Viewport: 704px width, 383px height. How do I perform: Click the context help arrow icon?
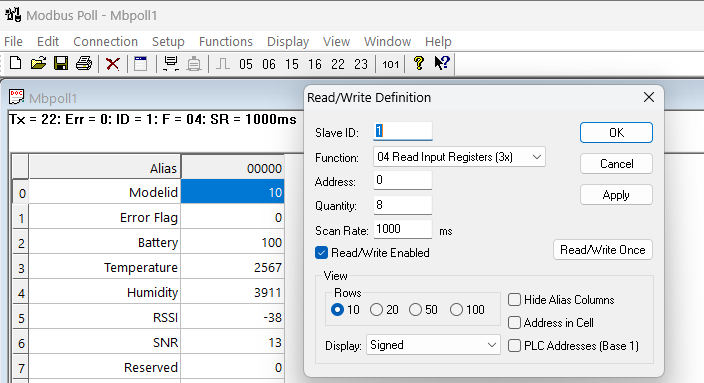tap(442, 63)
